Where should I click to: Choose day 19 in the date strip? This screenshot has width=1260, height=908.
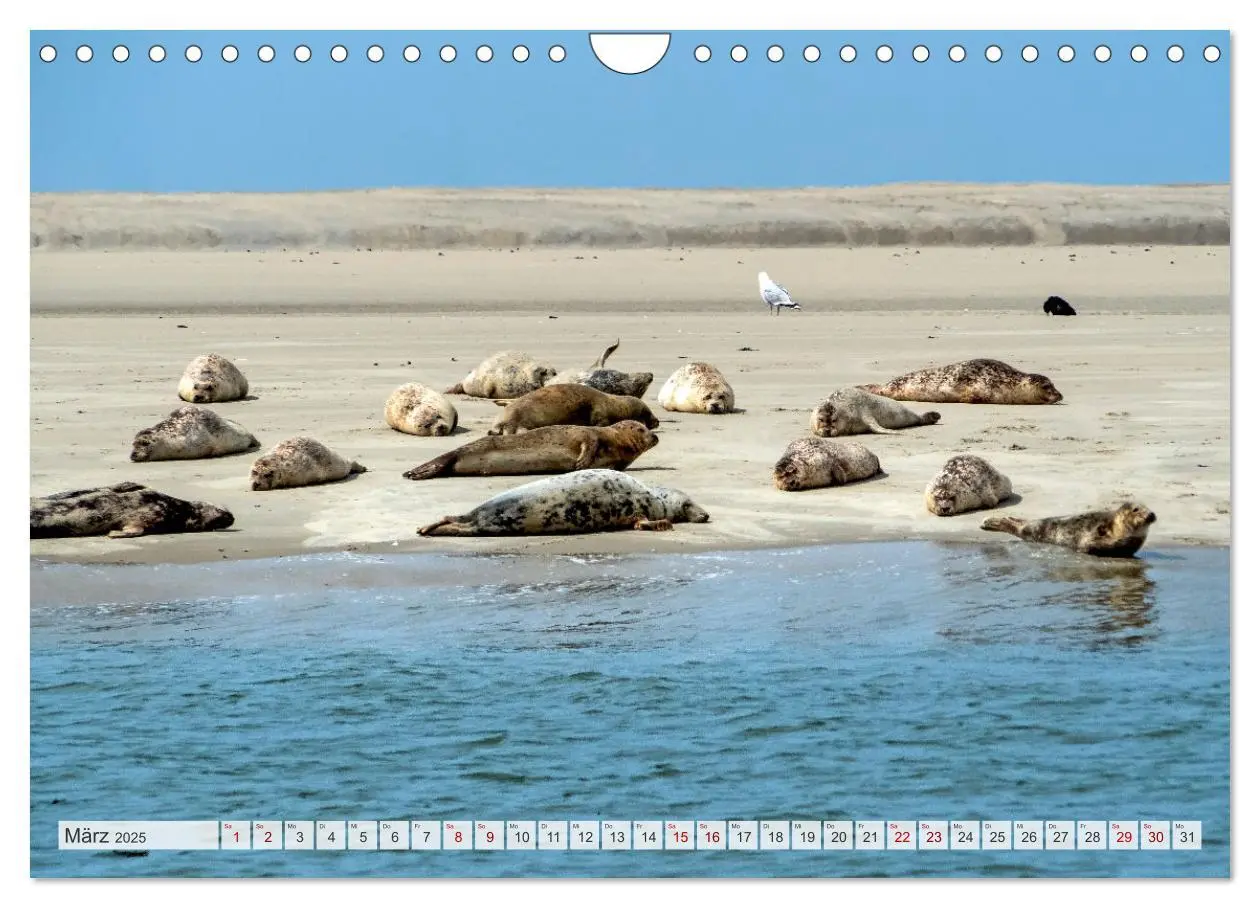(x=806, y=836)
